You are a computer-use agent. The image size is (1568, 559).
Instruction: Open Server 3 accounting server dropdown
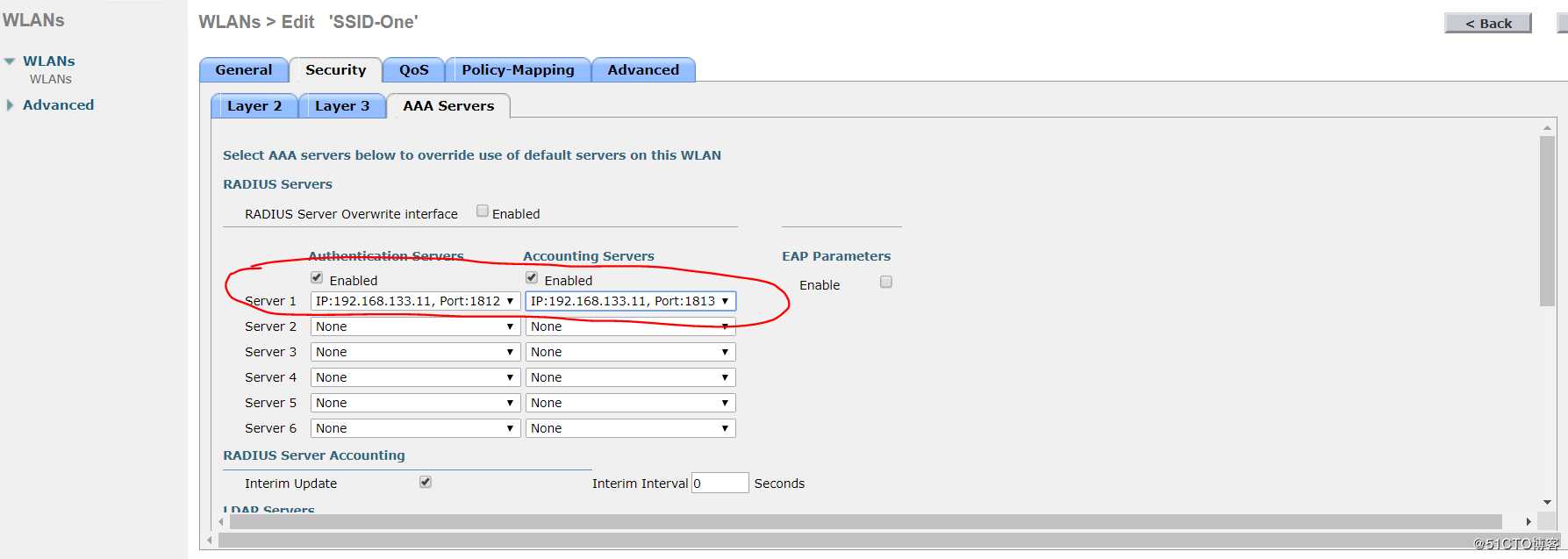(x=630, y=352)
